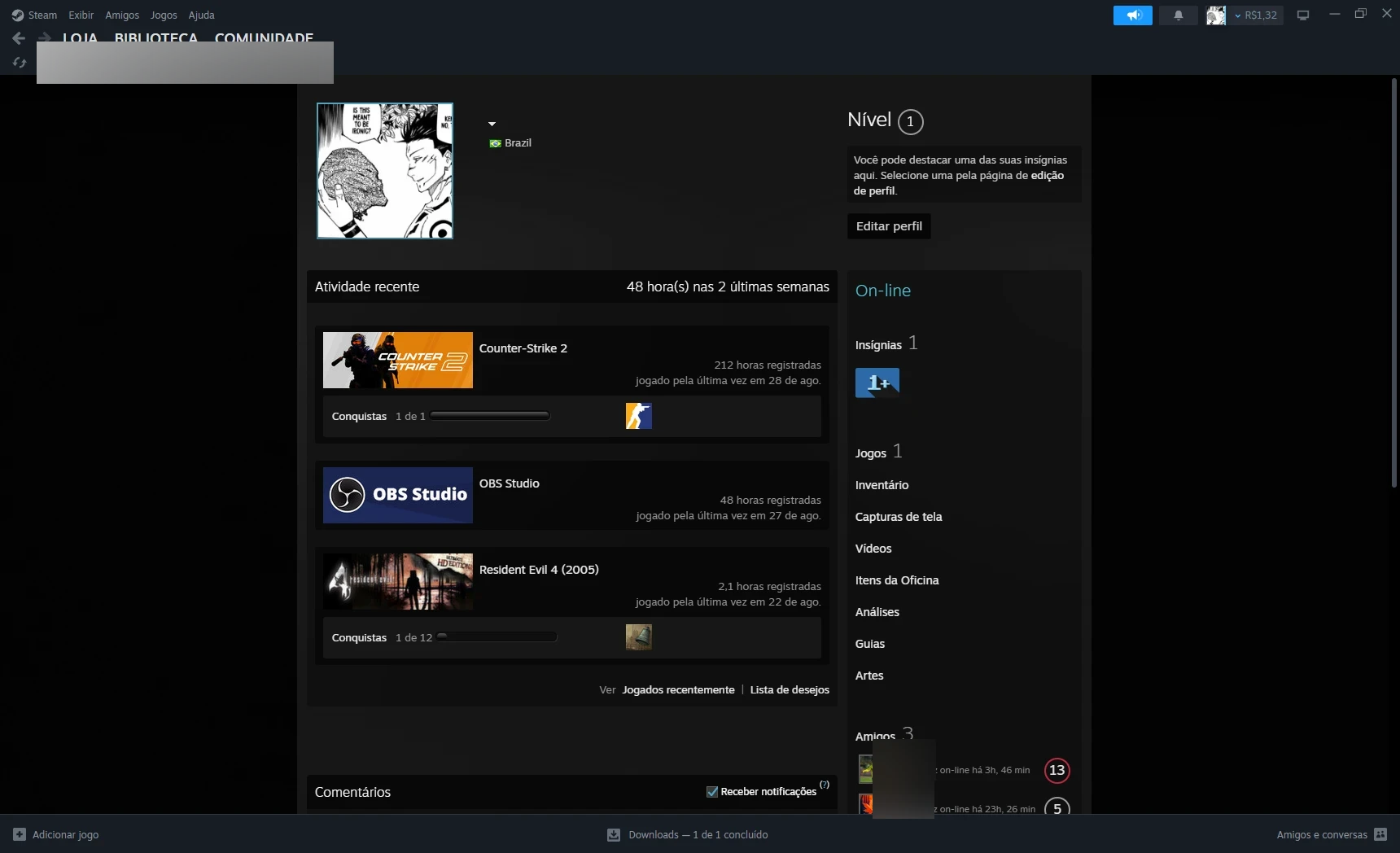
Task: Maximize or restore the Steam window
Action: pyautogui.click(x=1360, y=14)
